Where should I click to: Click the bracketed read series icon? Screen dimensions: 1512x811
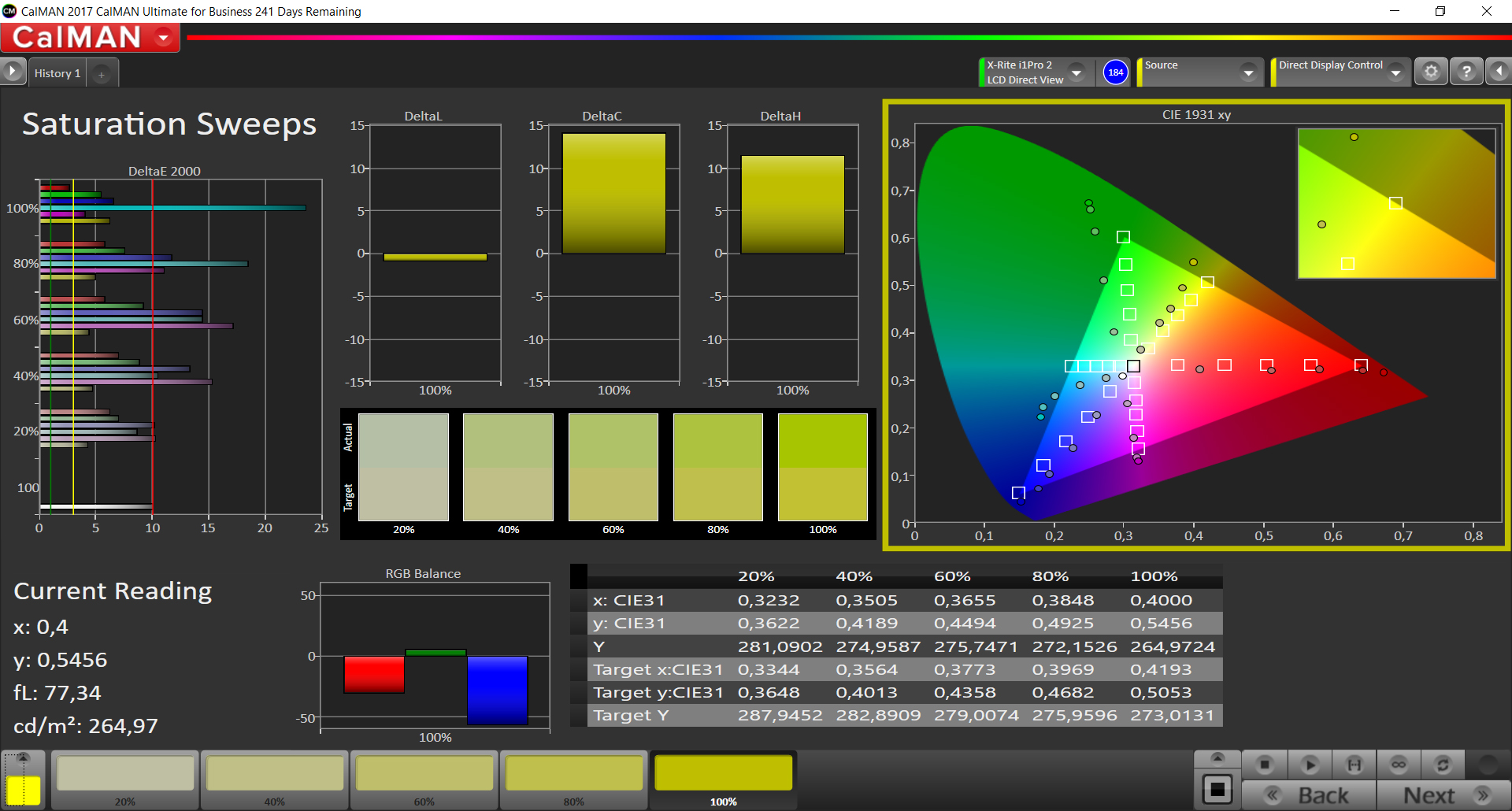(1354, 765)
